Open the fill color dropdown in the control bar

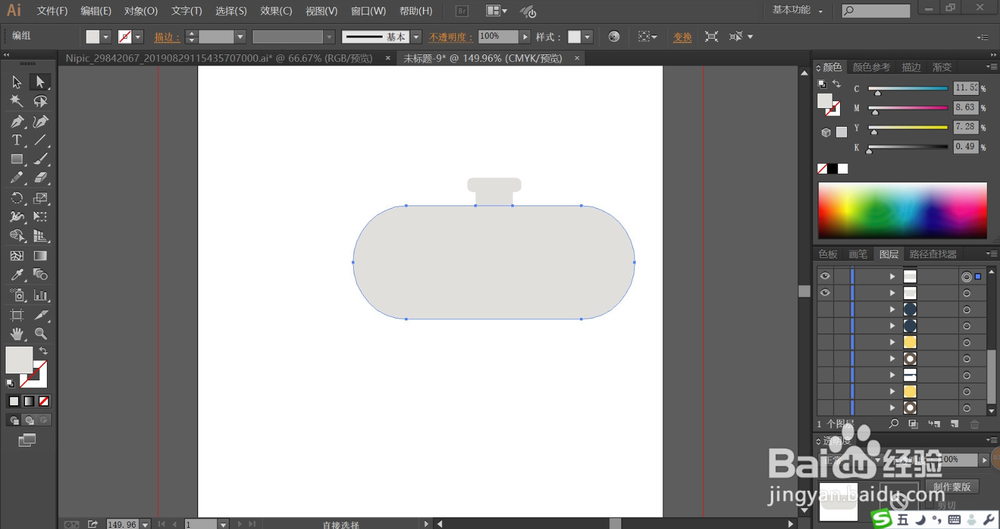pos(106,37)
